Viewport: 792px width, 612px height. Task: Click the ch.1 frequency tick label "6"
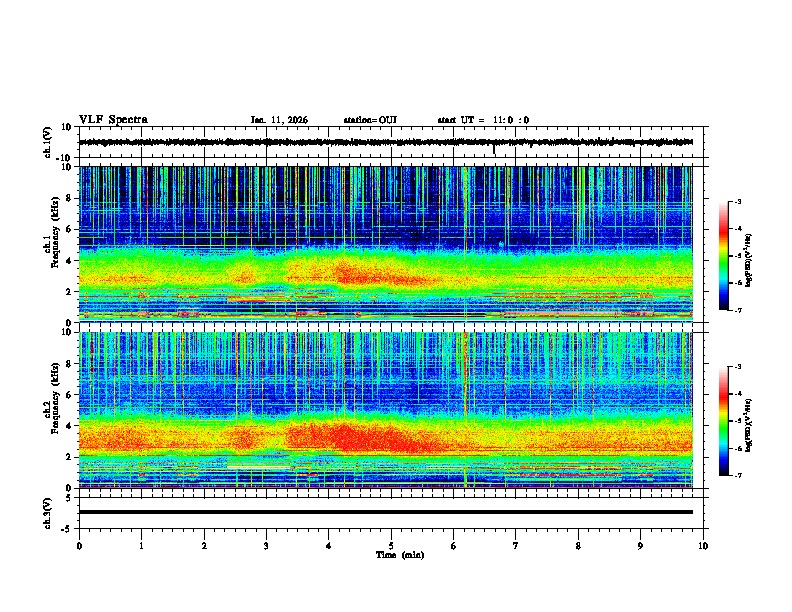[x=70, y=229]
